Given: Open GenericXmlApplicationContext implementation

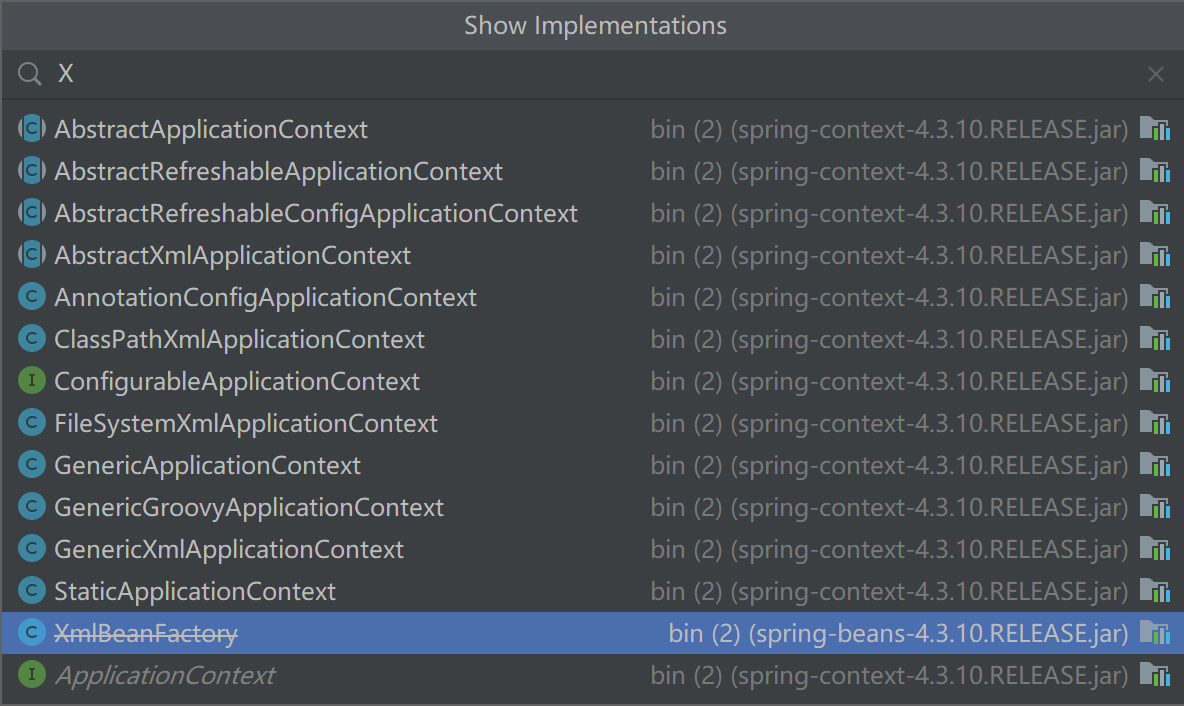Looking at the screenshot, I should [x=229, y=549].
